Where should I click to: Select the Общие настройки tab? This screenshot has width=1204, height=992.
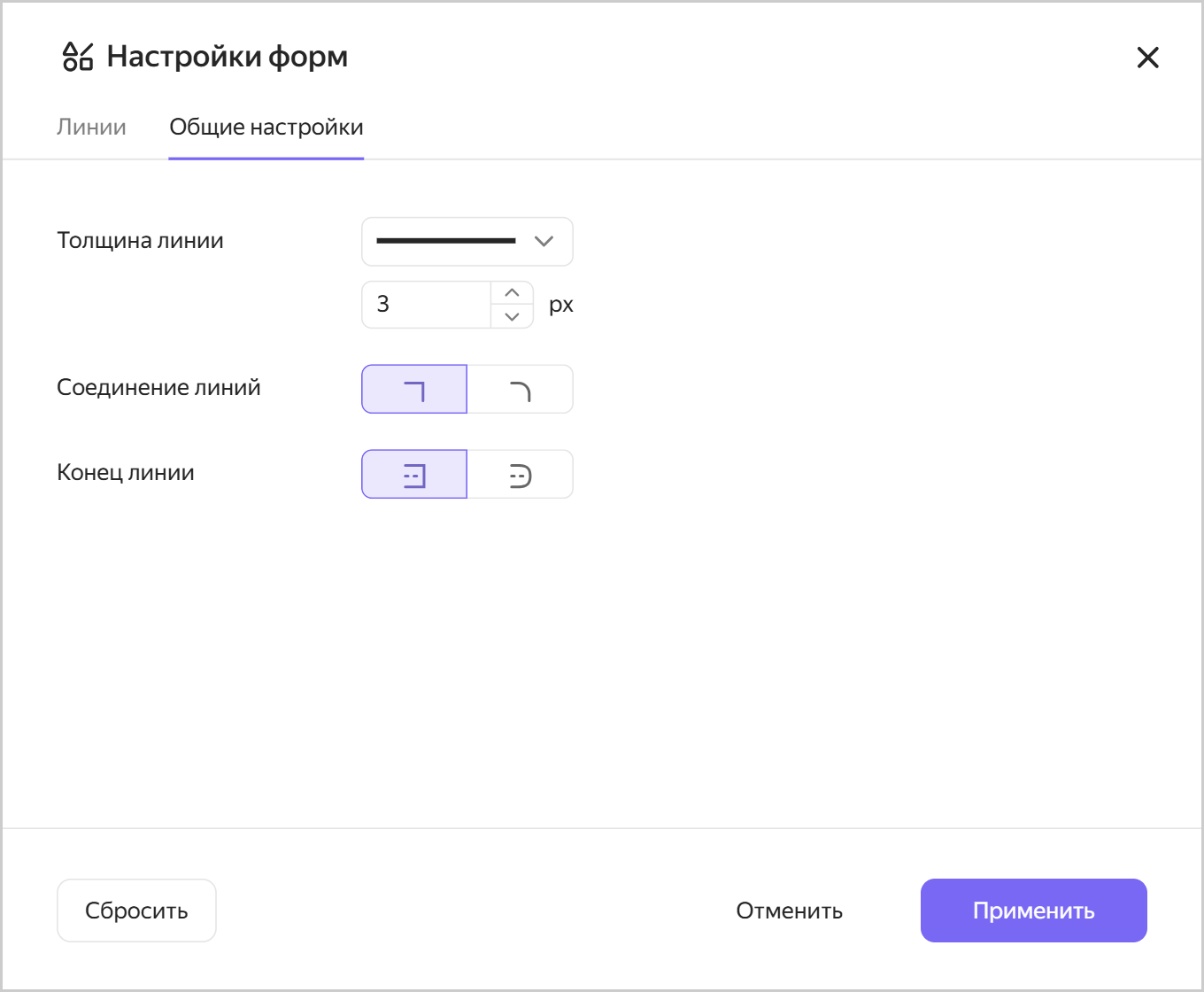[266, 127]
